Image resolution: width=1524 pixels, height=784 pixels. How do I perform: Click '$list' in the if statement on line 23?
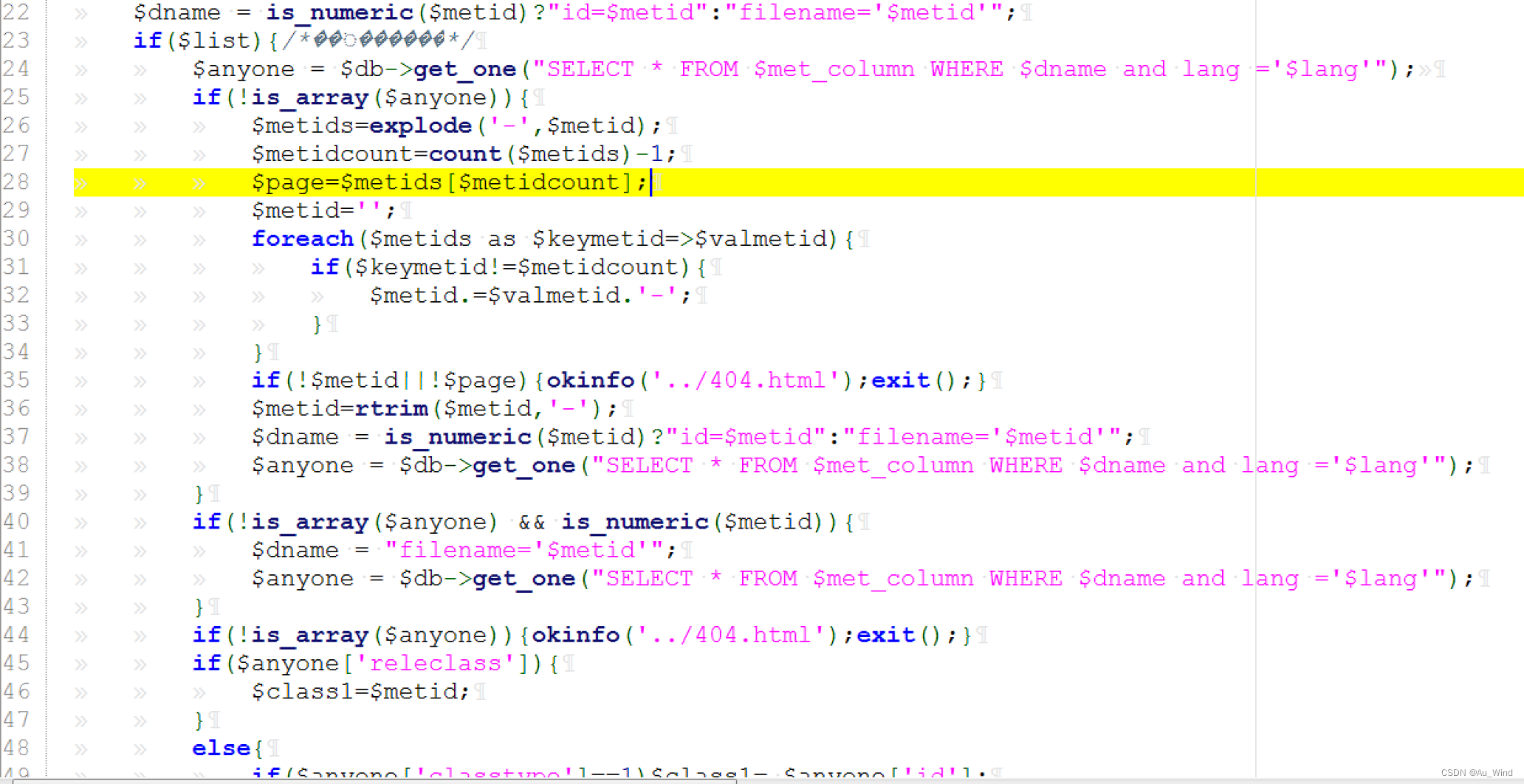[x=214, y=41]
